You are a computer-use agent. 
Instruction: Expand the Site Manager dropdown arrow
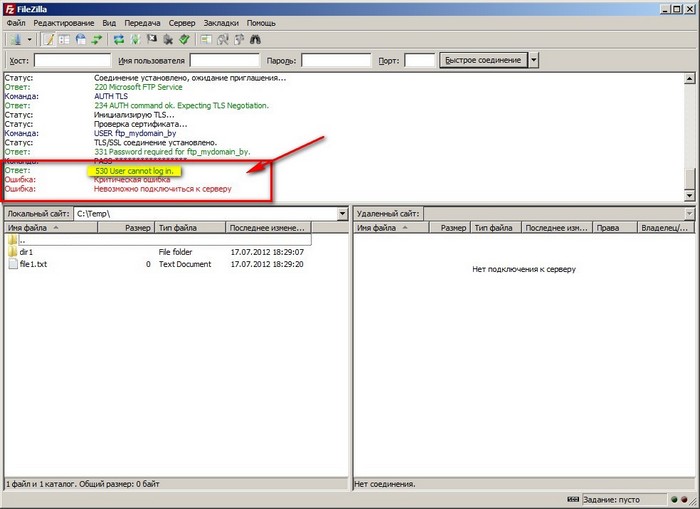tap(29, 40)
